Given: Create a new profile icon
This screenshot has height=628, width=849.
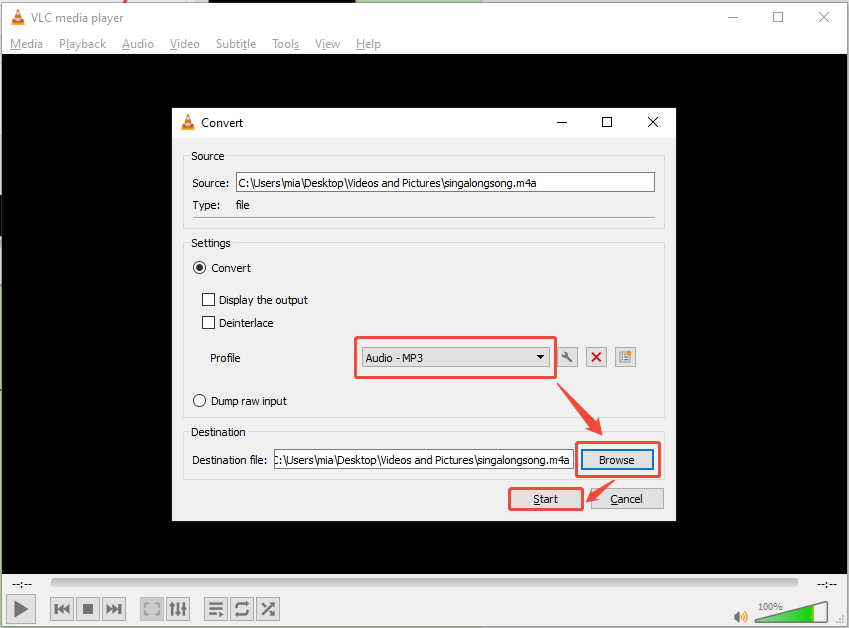Looking at the screenshot, I should point(625,357).
